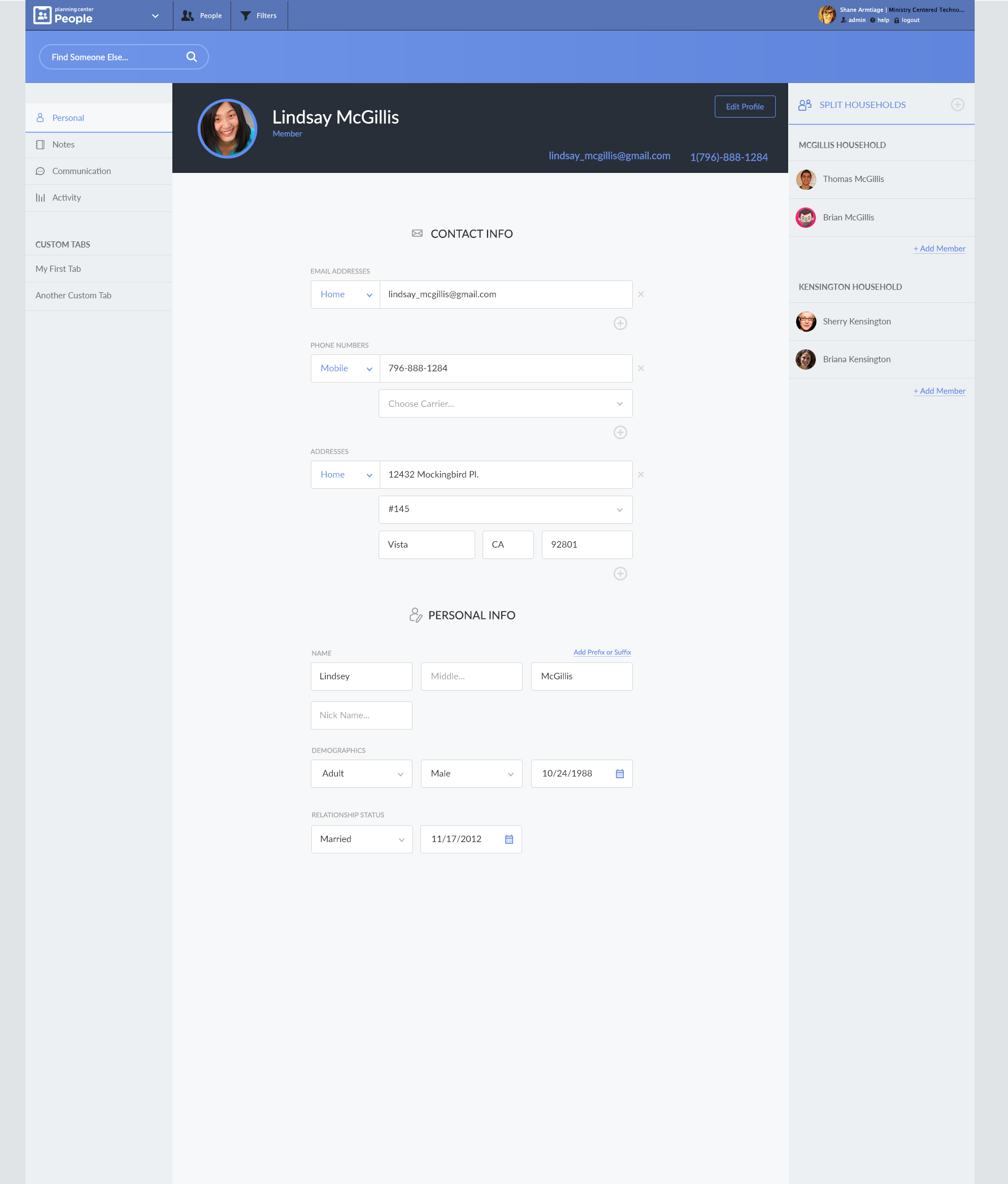Expand the Male gender dropdown
The height and width of the screenshot is (1184, 1008).
tap(471, 774)
